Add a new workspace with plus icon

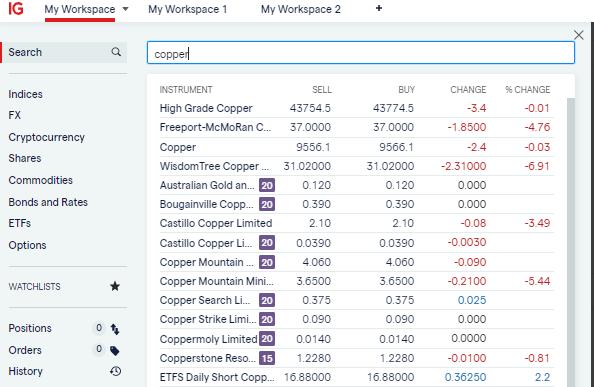pos(378,8)
